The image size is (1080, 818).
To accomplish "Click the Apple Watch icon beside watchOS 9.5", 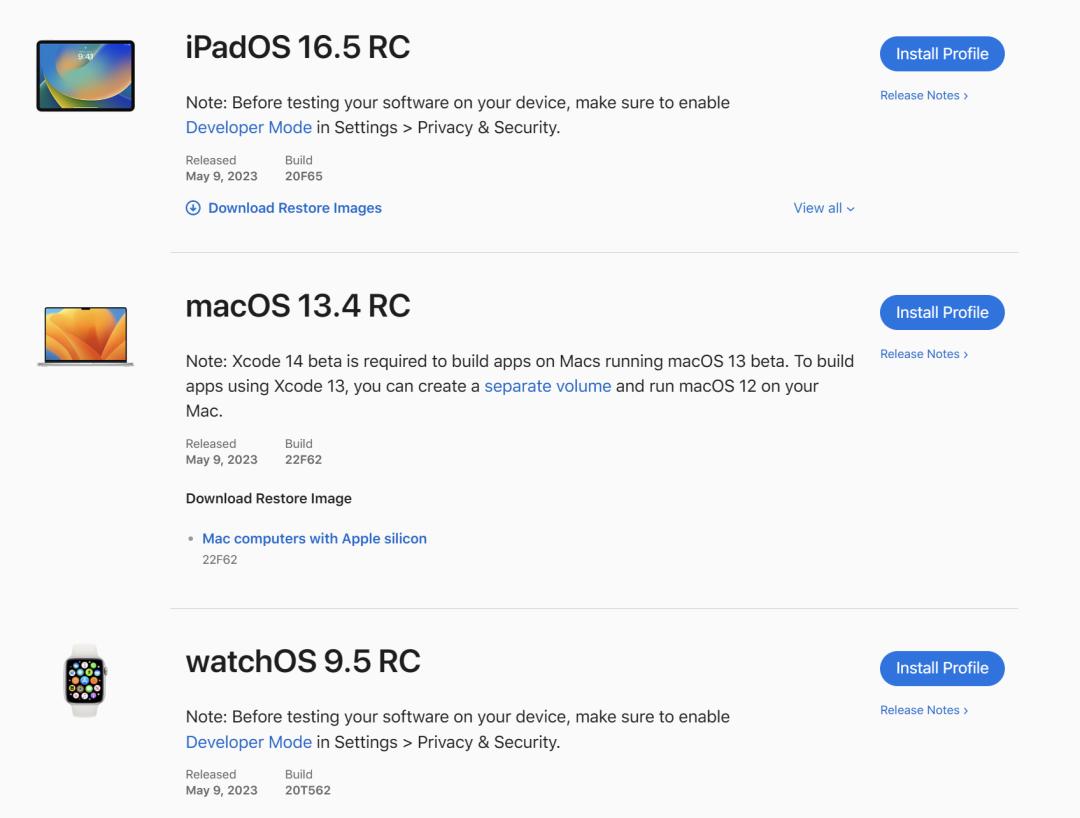I will [85, 680].
